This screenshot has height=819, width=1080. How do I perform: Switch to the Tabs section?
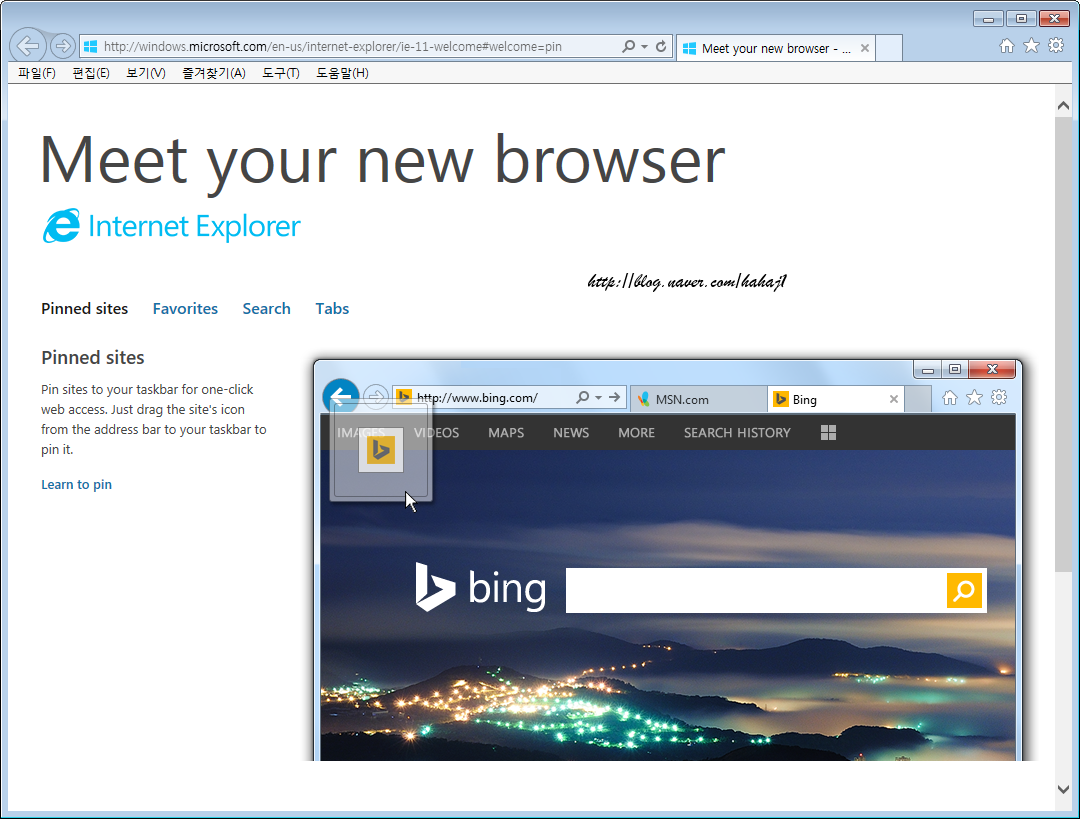coord(332,309)
